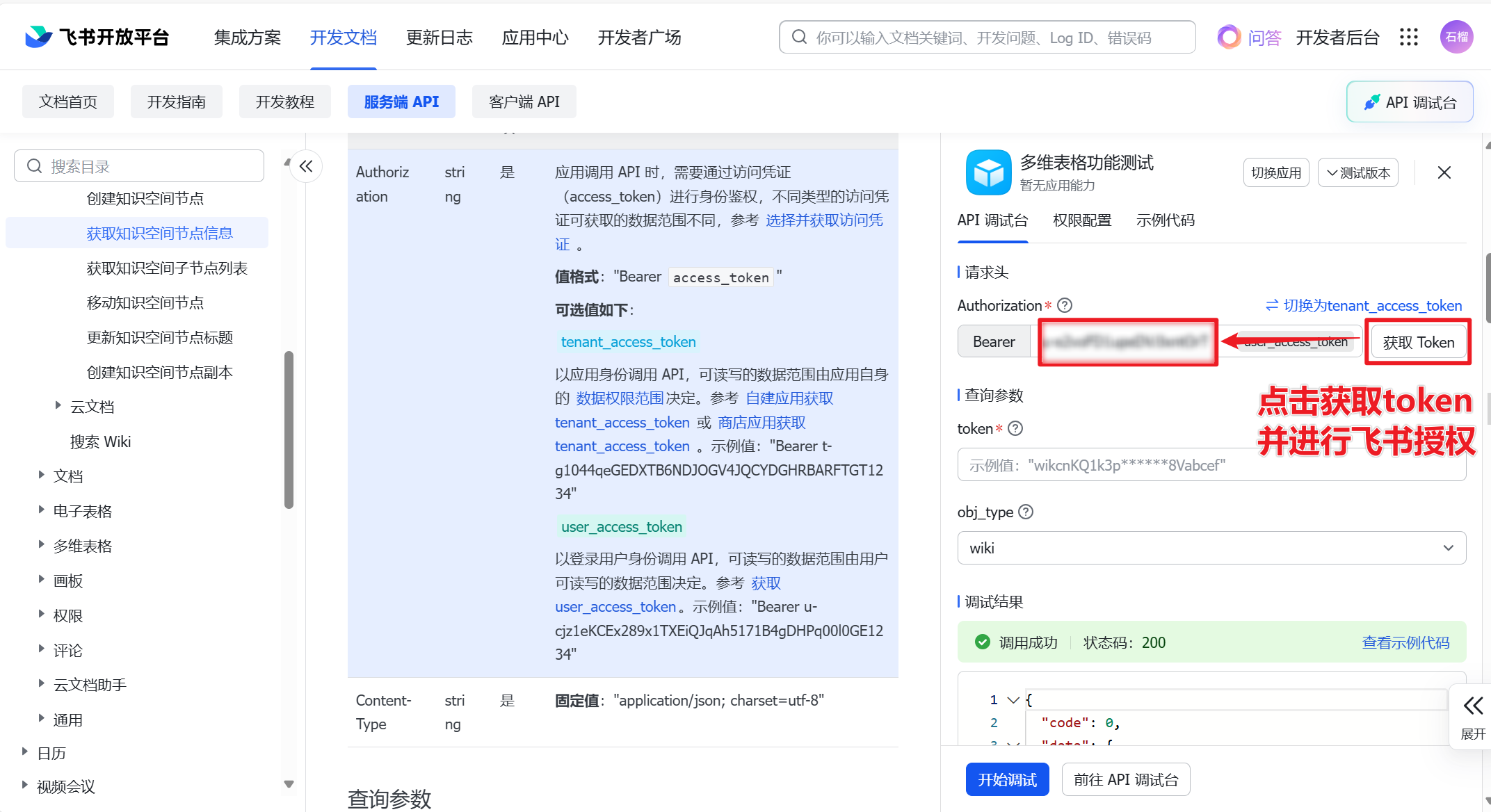Collapse JSON line 1 fold arrow
The image size is (1491, 812).
(x=1013, y=699)
